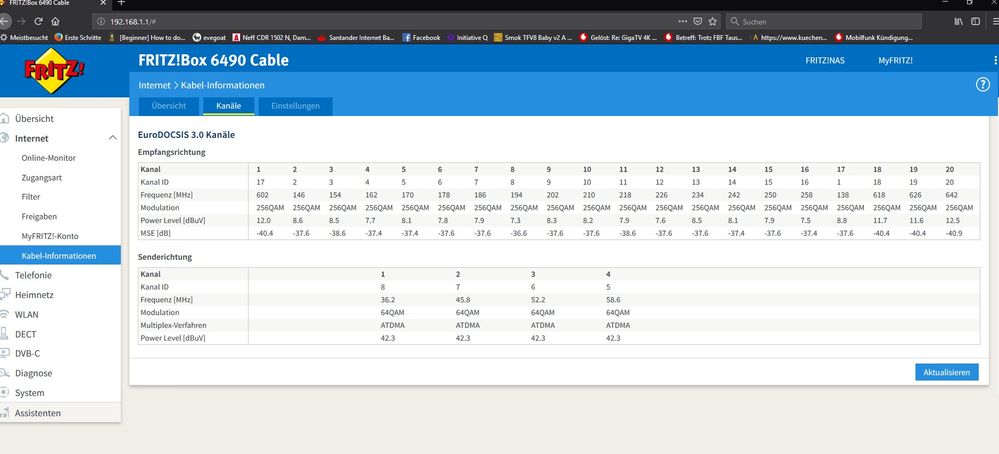Open MyFRITZ! in the header
999x454 pixels.
pyautogui.click(x=895, y=60)
